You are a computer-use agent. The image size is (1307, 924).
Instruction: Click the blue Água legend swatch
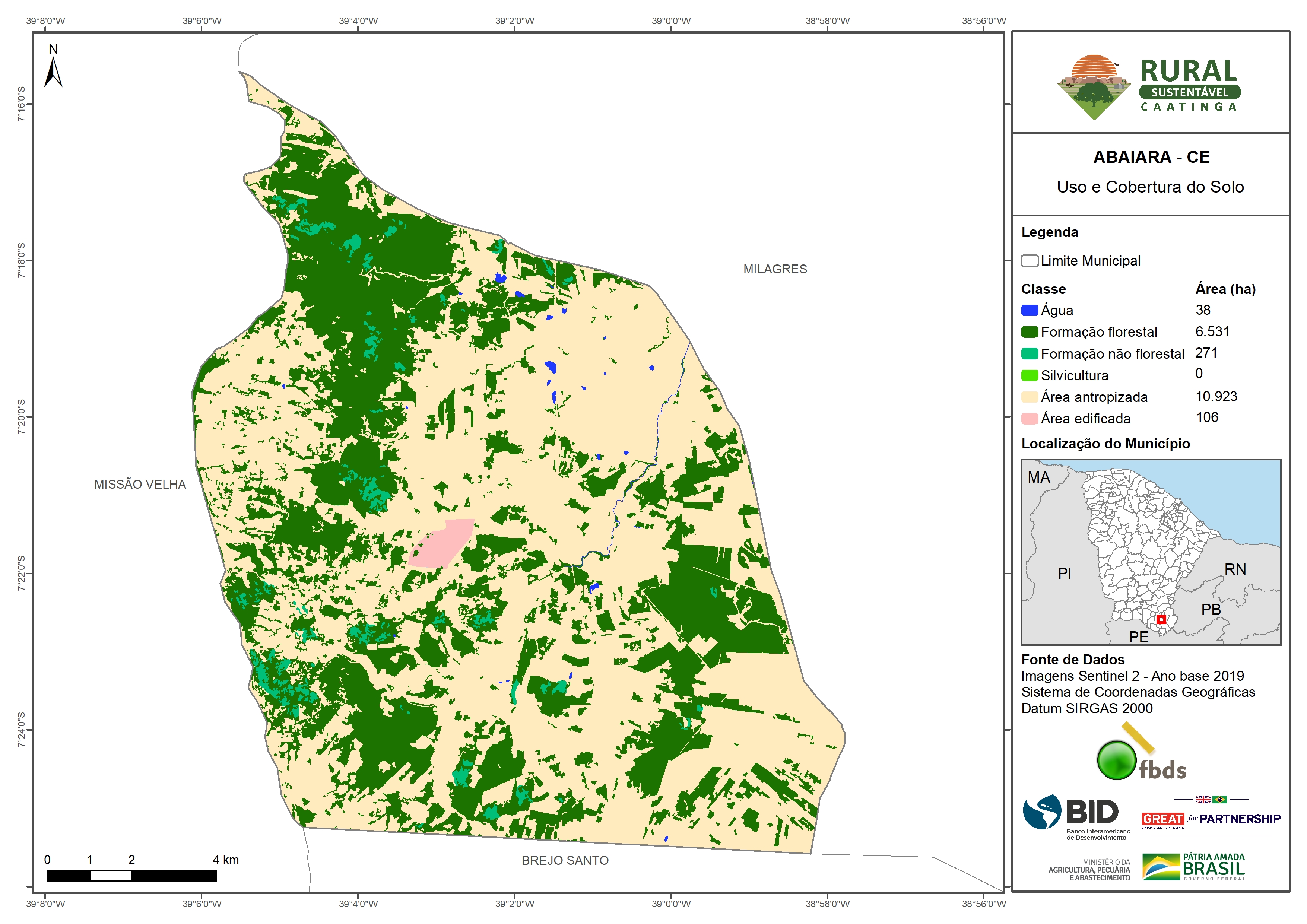coord(1029,310)
